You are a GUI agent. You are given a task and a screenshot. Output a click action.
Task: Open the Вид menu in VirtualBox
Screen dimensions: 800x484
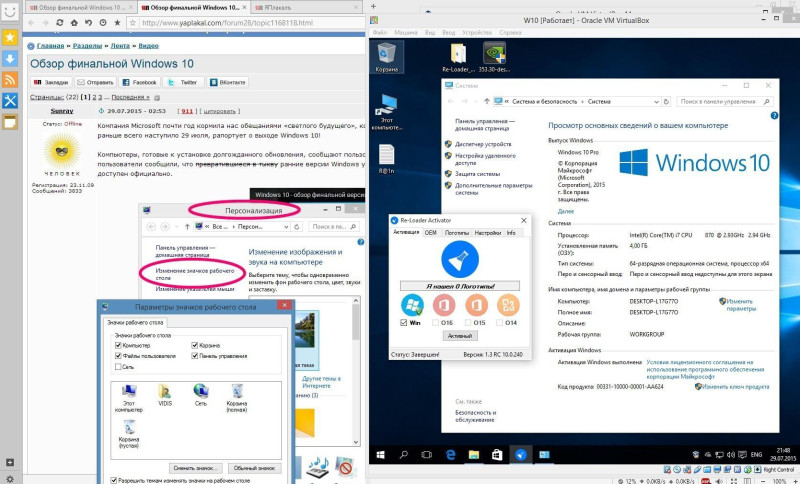tap(430, 32)
